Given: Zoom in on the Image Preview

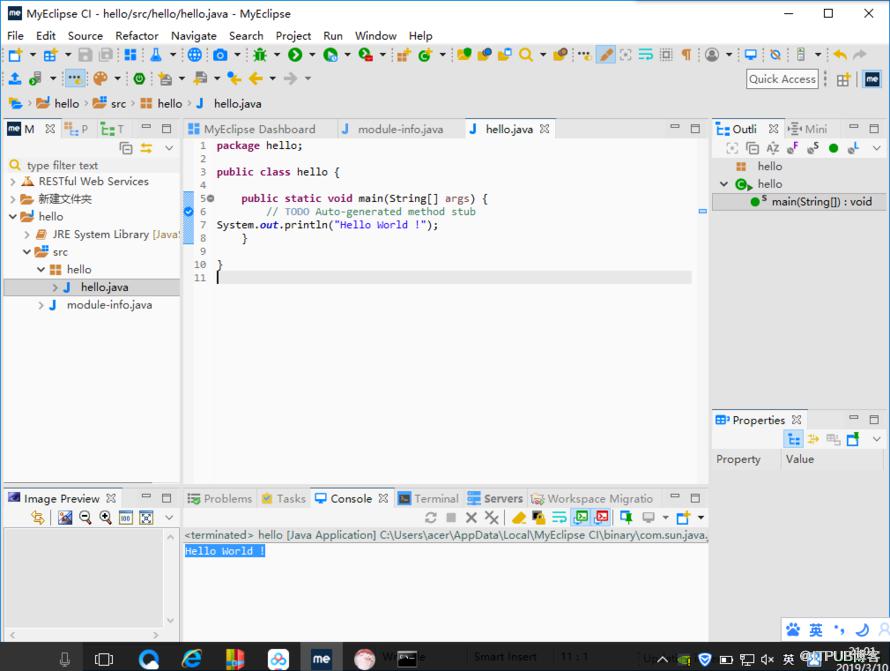Looking at the screenshot, I should [x=106, y=517].
